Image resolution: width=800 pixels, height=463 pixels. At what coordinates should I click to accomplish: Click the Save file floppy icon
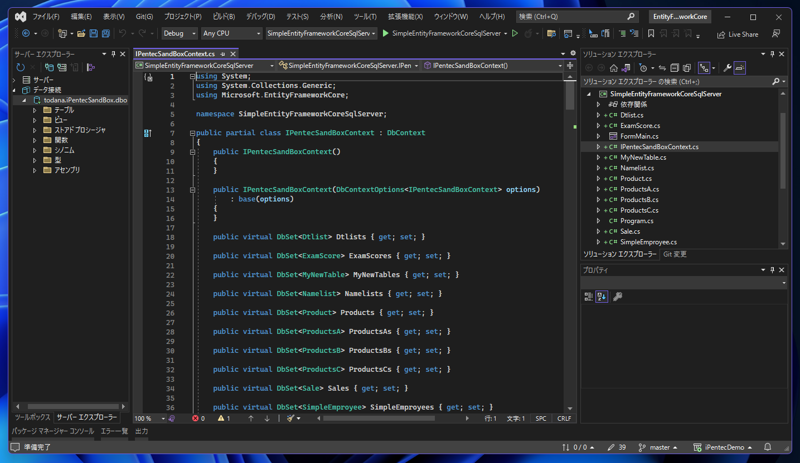click(x=93, y=33)
